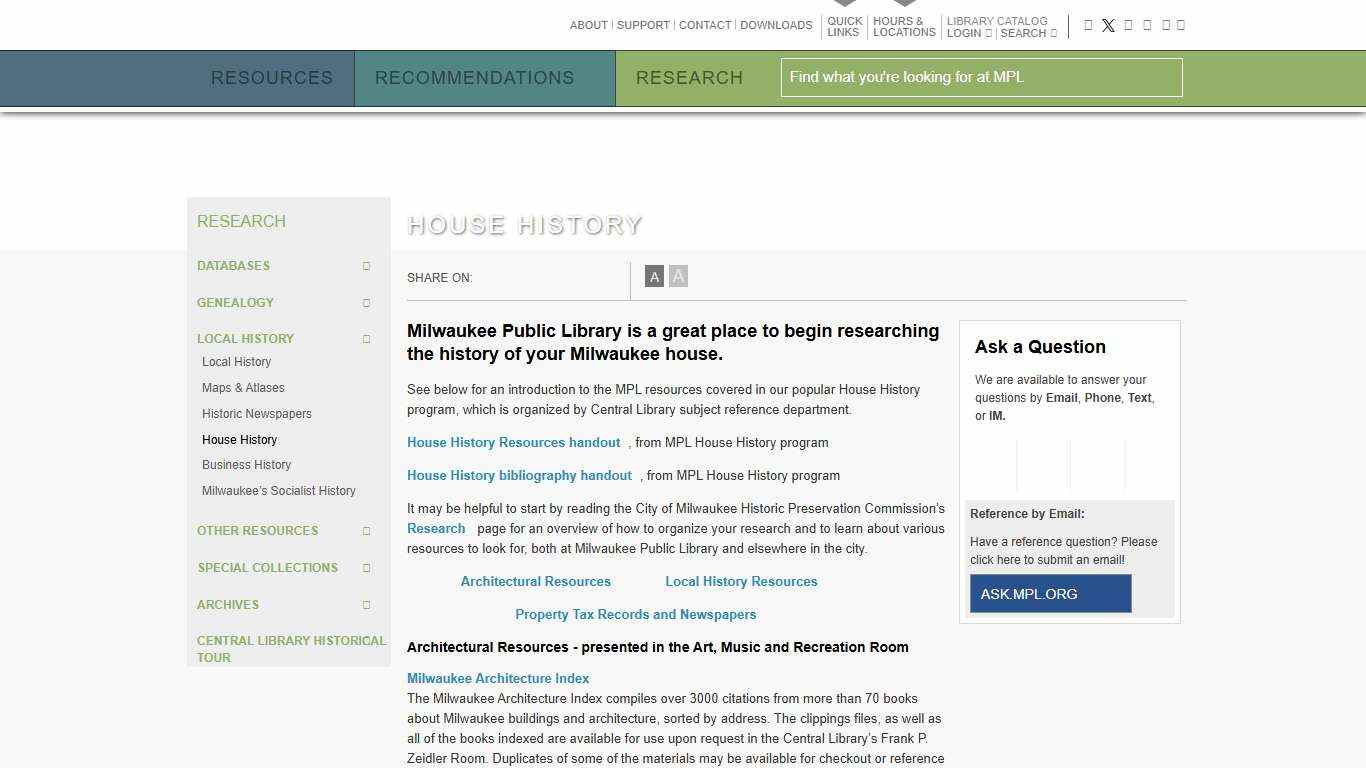Open the Resources navigation tab
Image resolution: width=1366 pixels, height=768 pixels.
coord(271,78)
